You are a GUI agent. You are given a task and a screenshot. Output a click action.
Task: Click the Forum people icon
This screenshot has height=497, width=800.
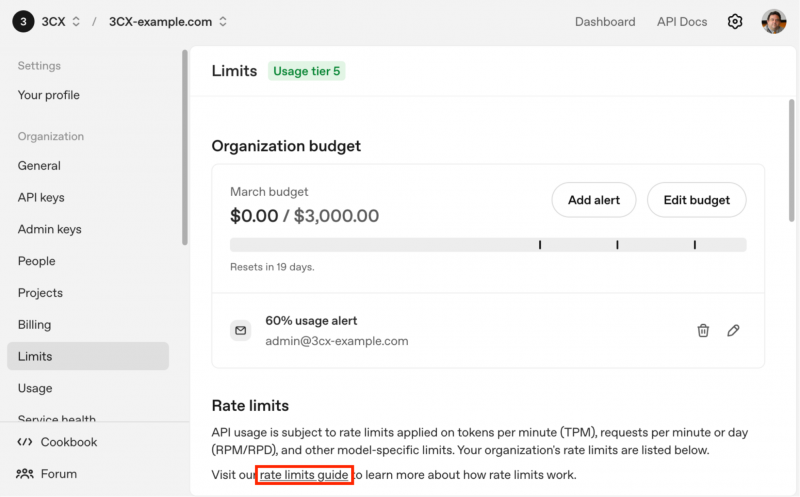click(24, 474)
